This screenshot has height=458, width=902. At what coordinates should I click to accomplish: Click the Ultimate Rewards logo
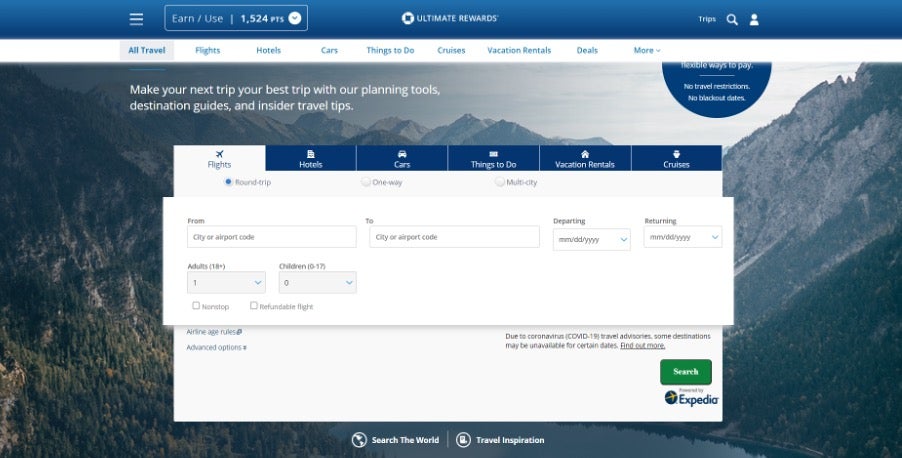(450, 18)
